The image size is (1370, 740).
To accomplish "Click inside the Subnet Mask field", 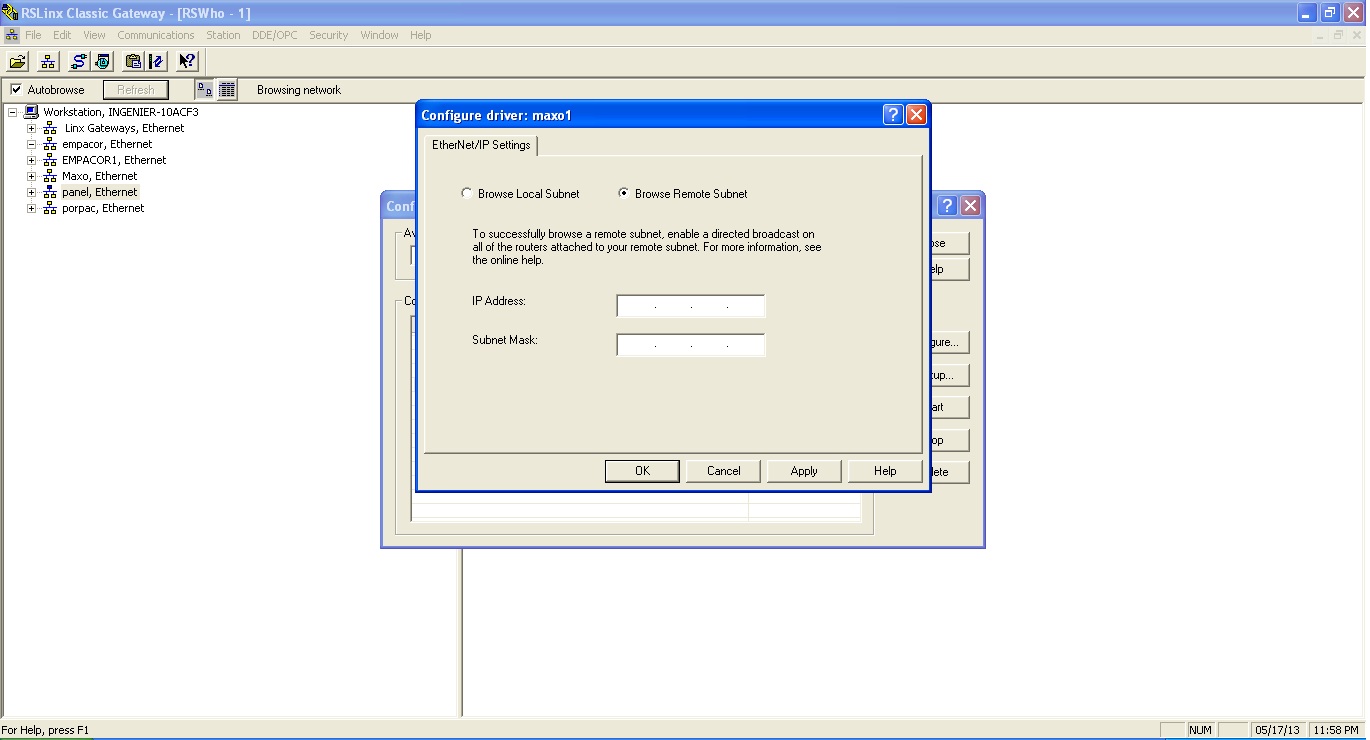I will (x=691, y=345).
